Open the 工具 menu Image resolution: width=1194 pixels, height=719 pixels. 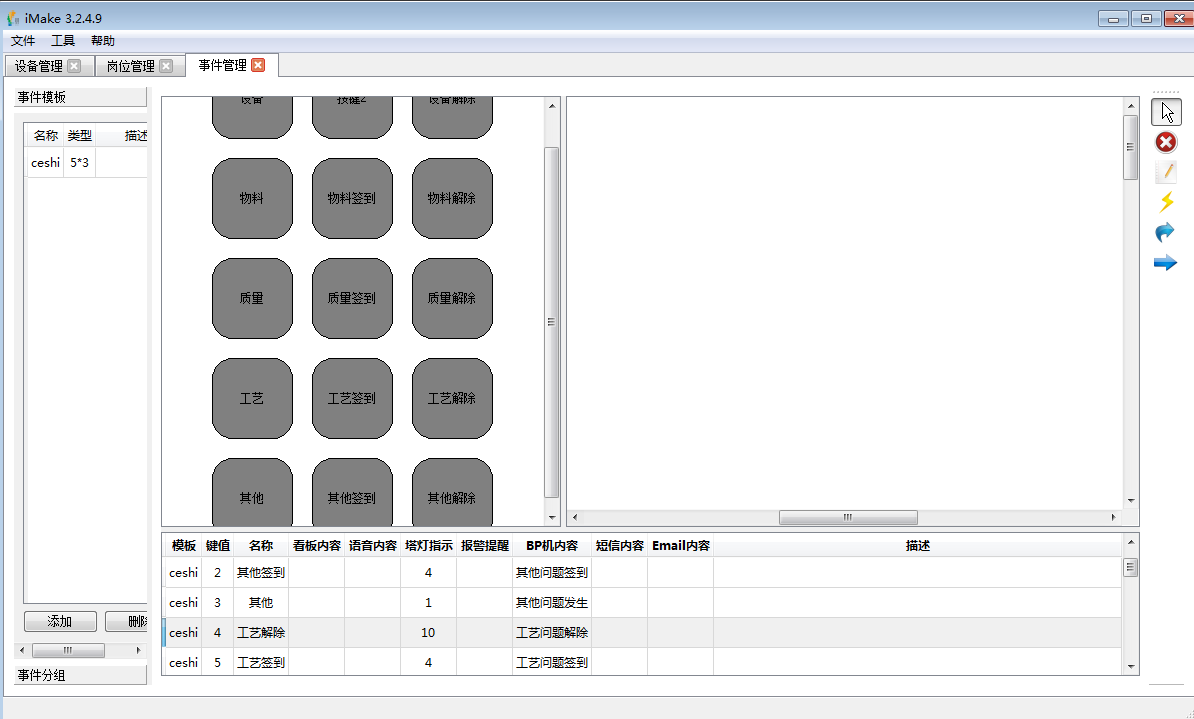(63, 41)
